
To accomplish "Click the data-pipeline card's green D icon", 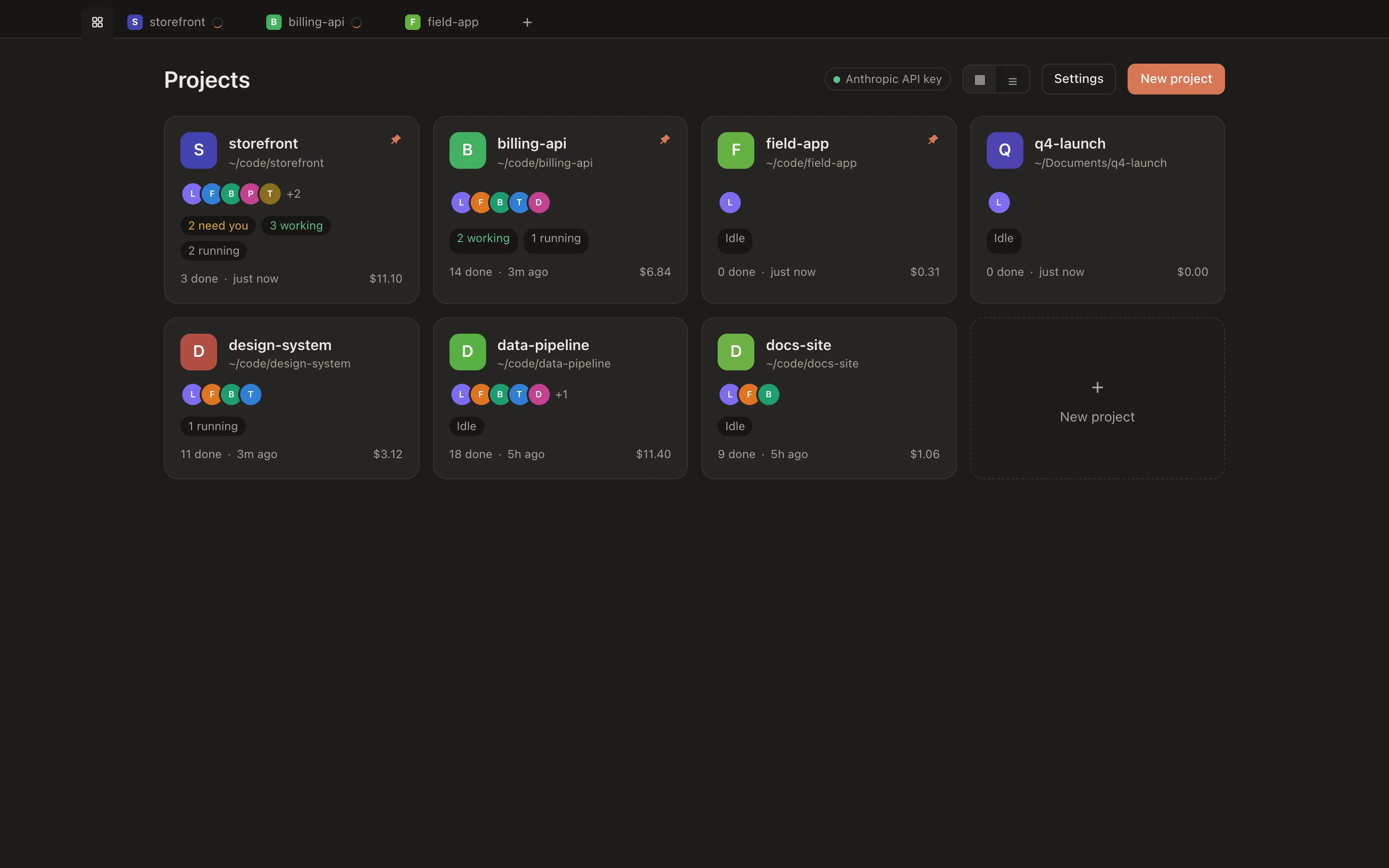I will (x=467, y=352).
